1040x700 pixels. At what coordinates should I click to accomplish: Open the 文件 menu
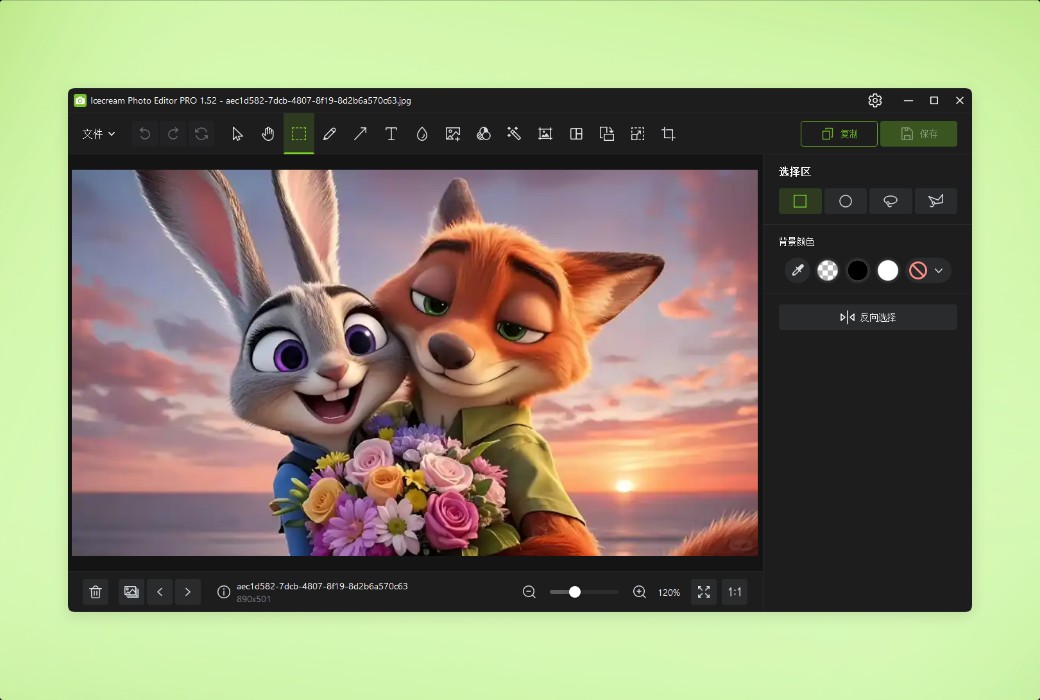(97, 133)
